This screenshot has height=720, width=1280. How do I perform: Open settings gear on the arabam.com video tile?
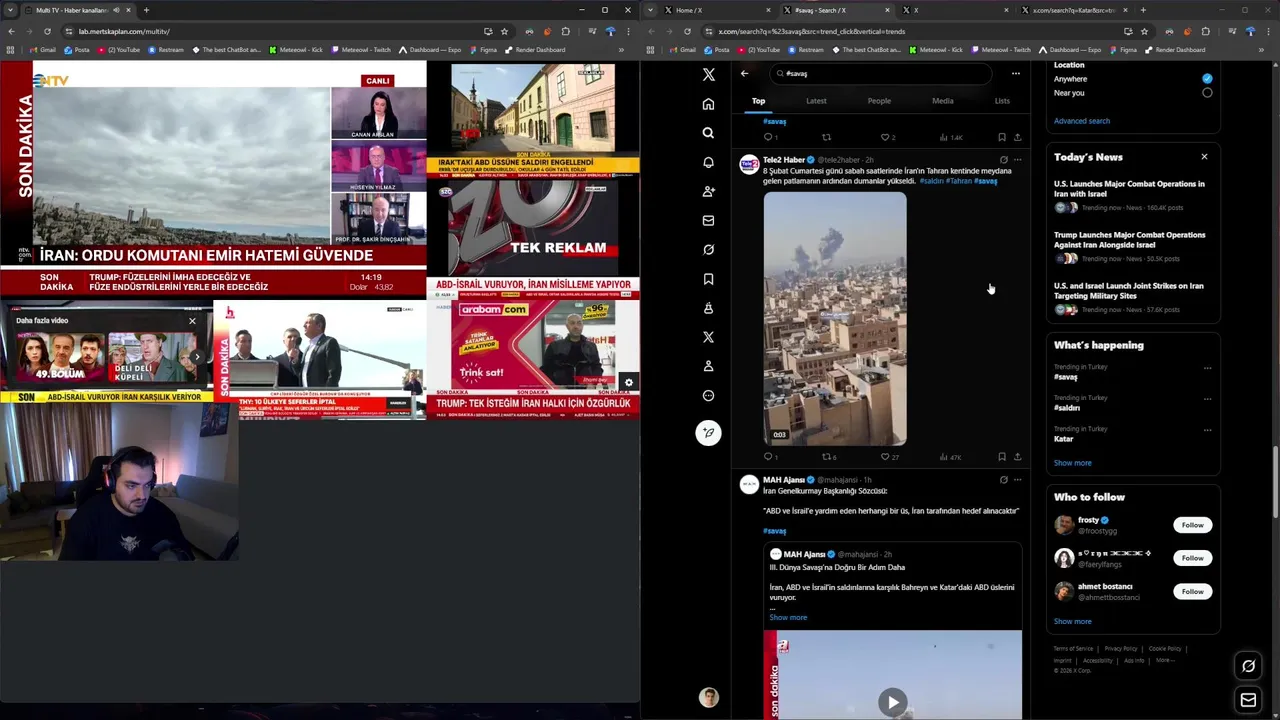(x=628, y=382)
